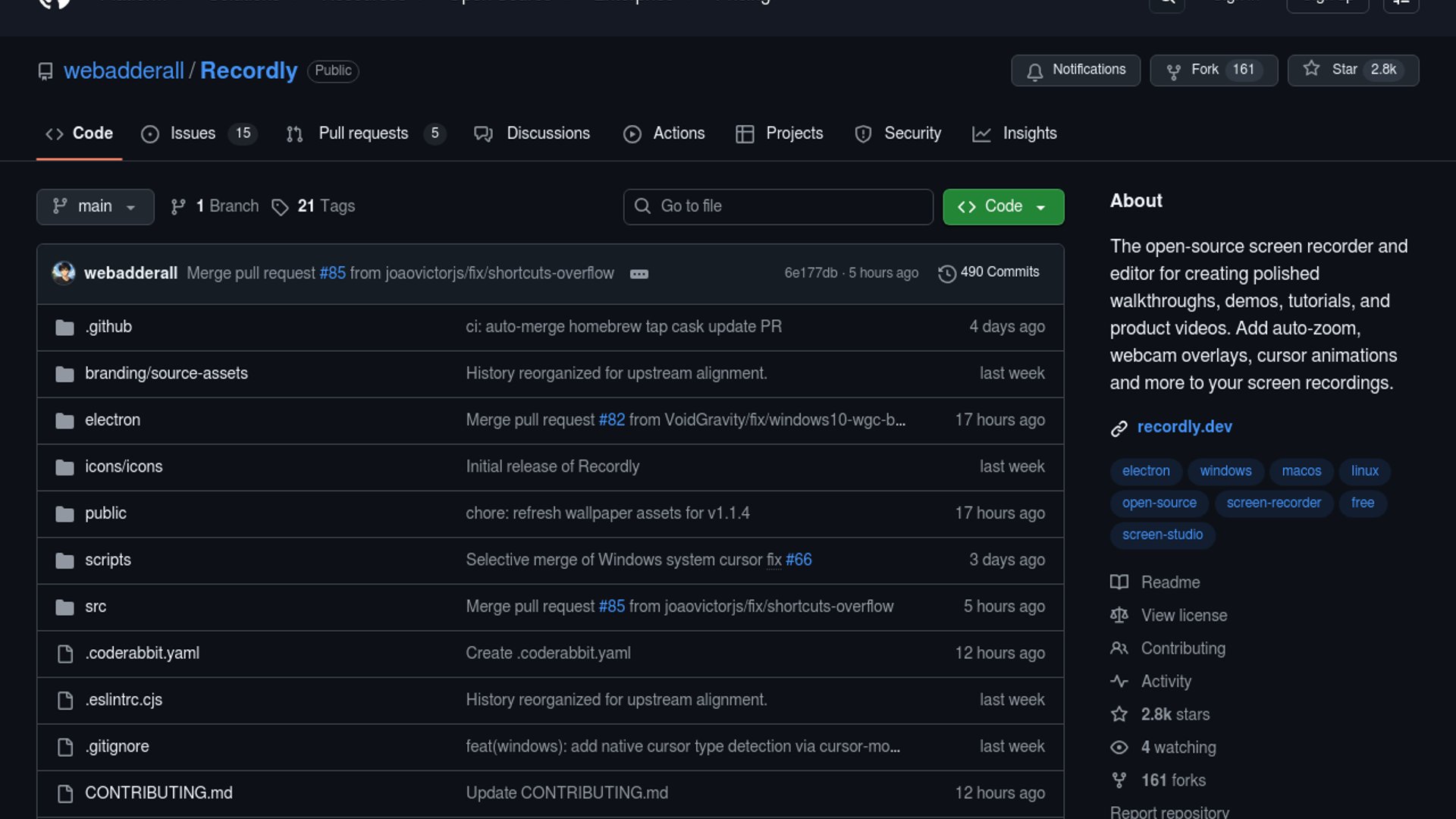Select the screen-recorder topic tag

(x=1273, y=503)
